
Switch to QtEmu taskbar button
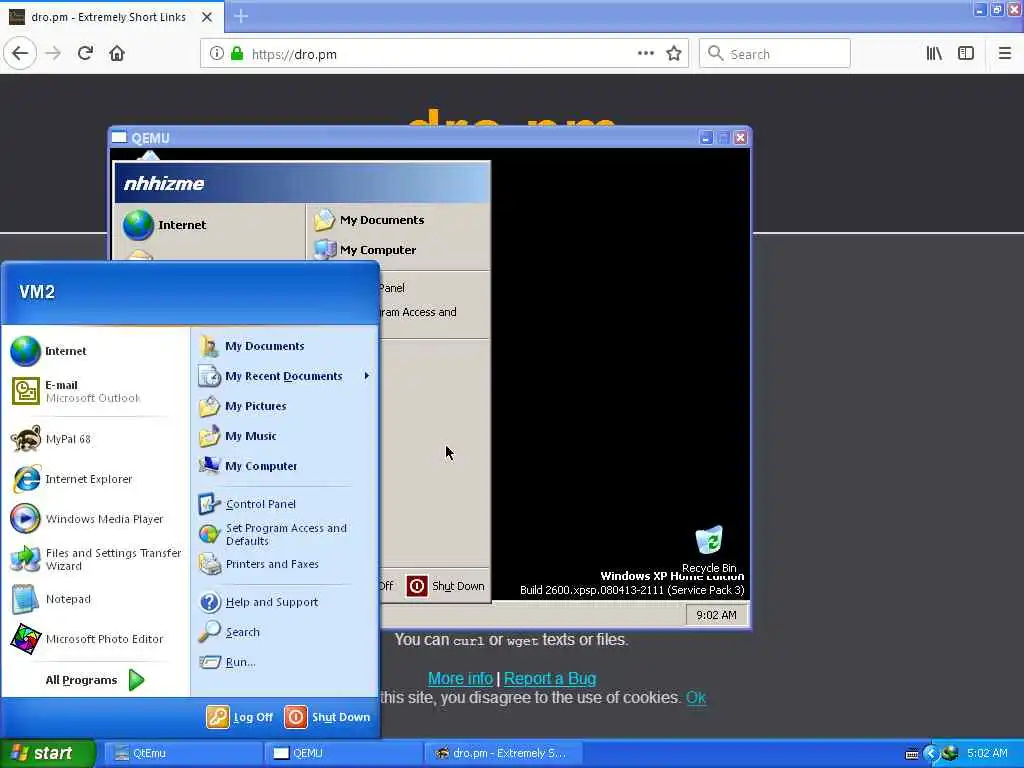pos(183,754)
